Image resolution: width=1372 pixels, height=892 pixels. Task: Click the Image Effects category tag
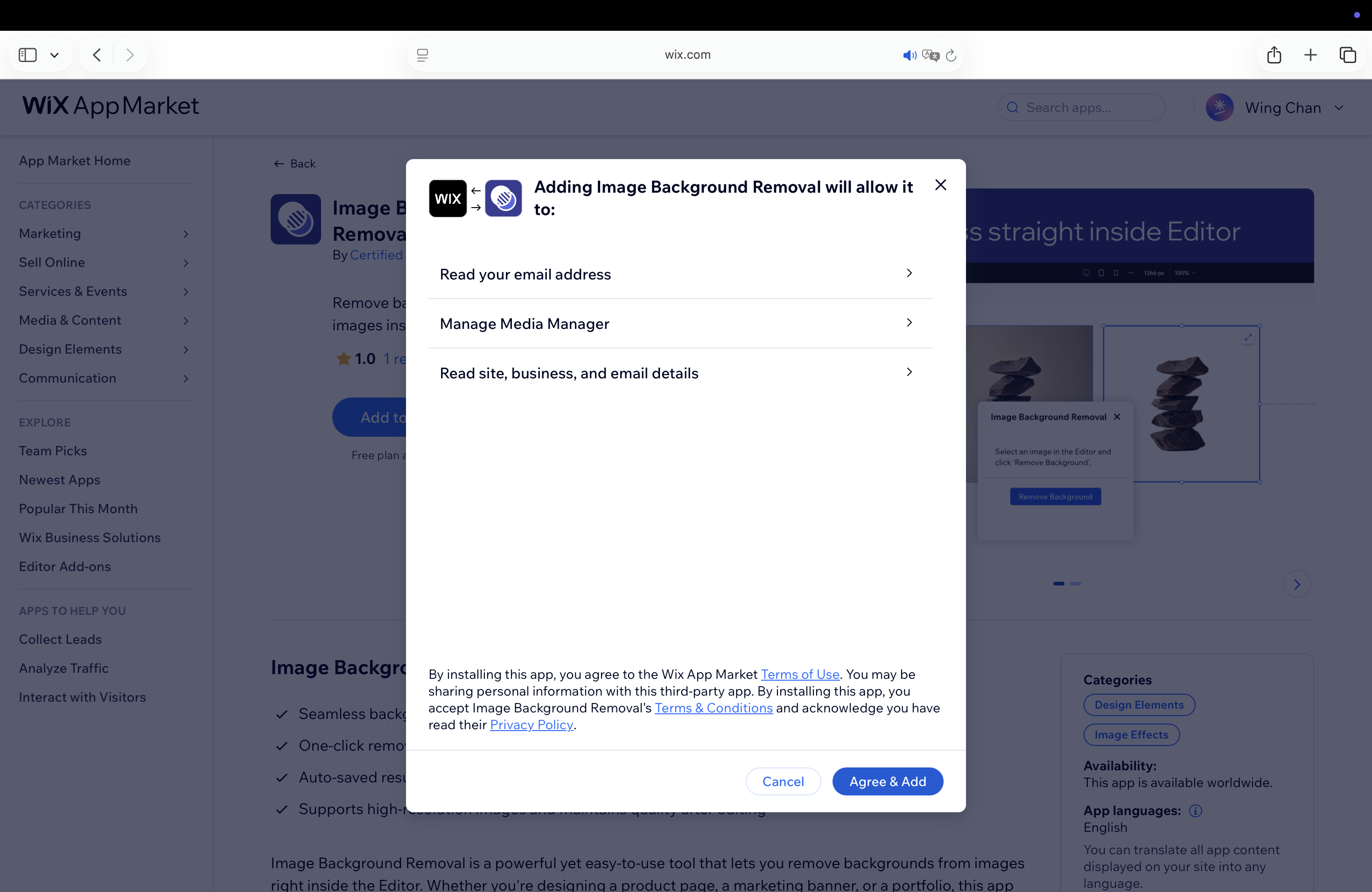coord(1131,735)
